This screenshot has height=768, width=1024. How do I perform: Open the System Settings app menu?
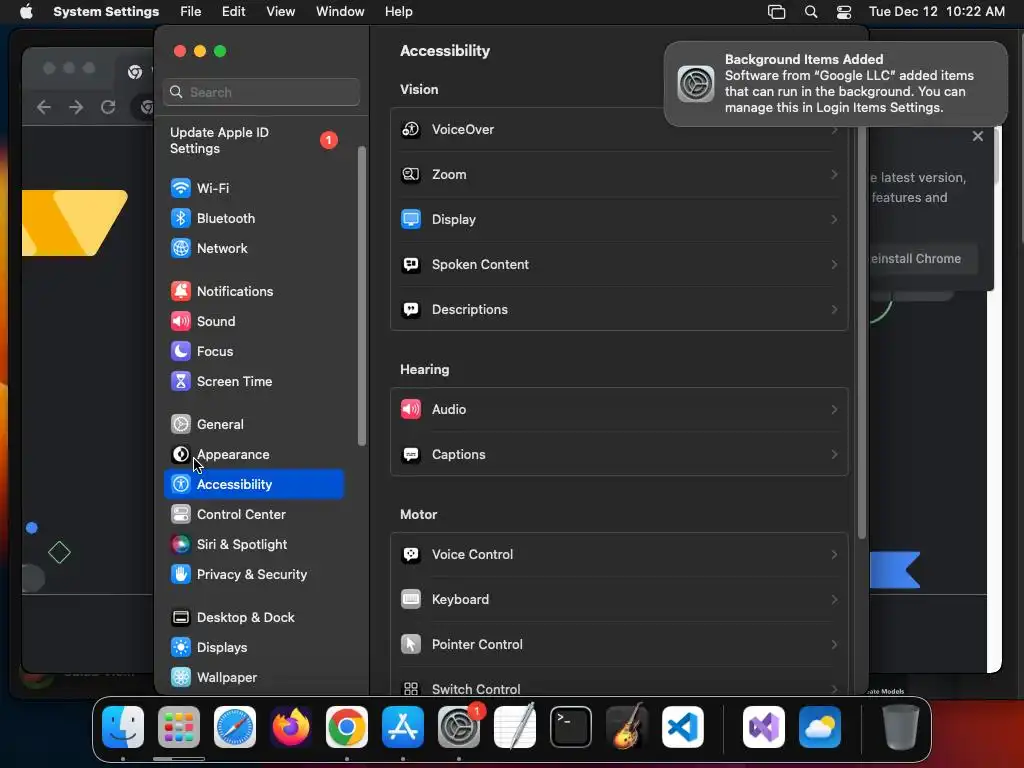pos(106,12)
